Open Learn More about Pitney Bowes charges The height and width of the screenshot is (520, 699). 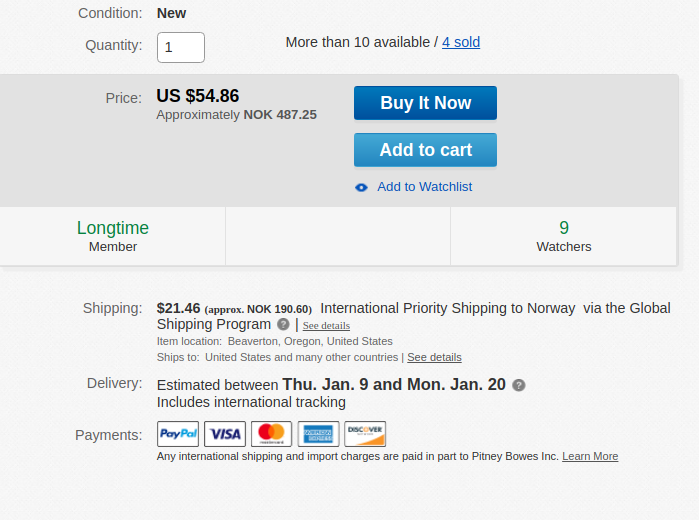[590, 456]
